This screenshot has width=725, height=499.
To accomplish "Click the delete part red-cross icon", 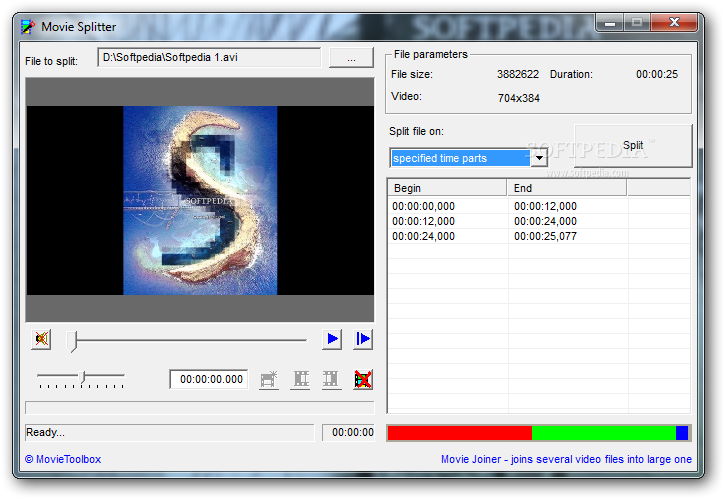I will click(x=363, y=380).
